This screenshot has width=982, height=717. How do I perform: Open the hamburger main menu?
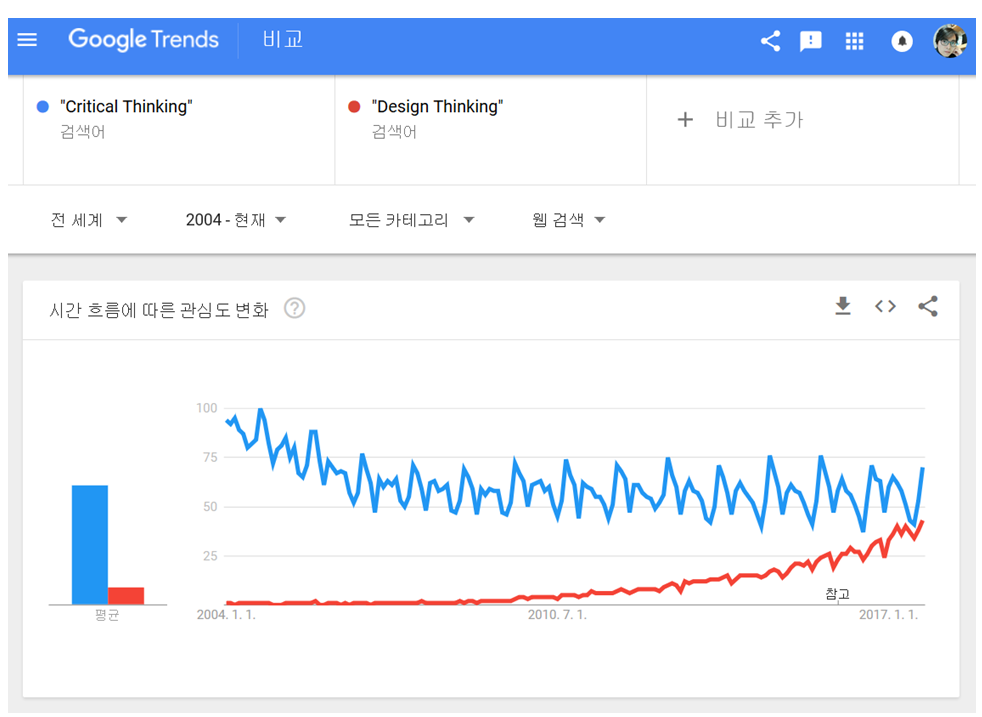tap(27, 40)
